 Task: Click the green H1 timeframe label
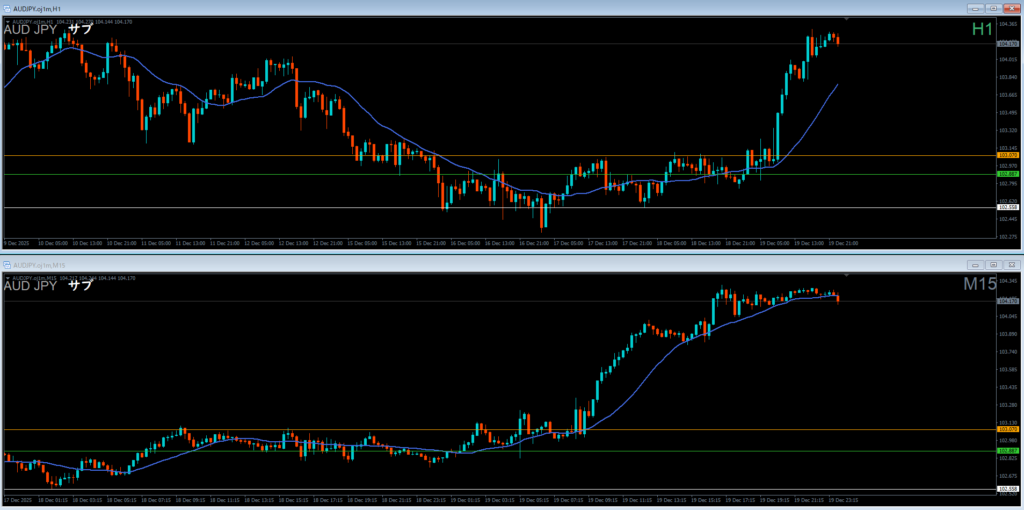[x=983, y=31]
